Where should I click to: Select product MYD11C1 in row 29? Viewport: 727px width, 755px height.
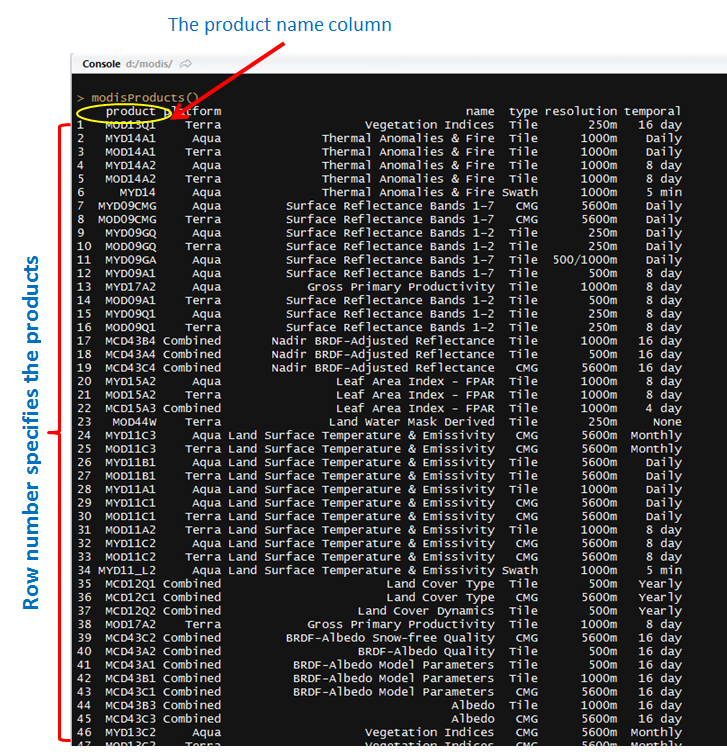click(130, 503)
